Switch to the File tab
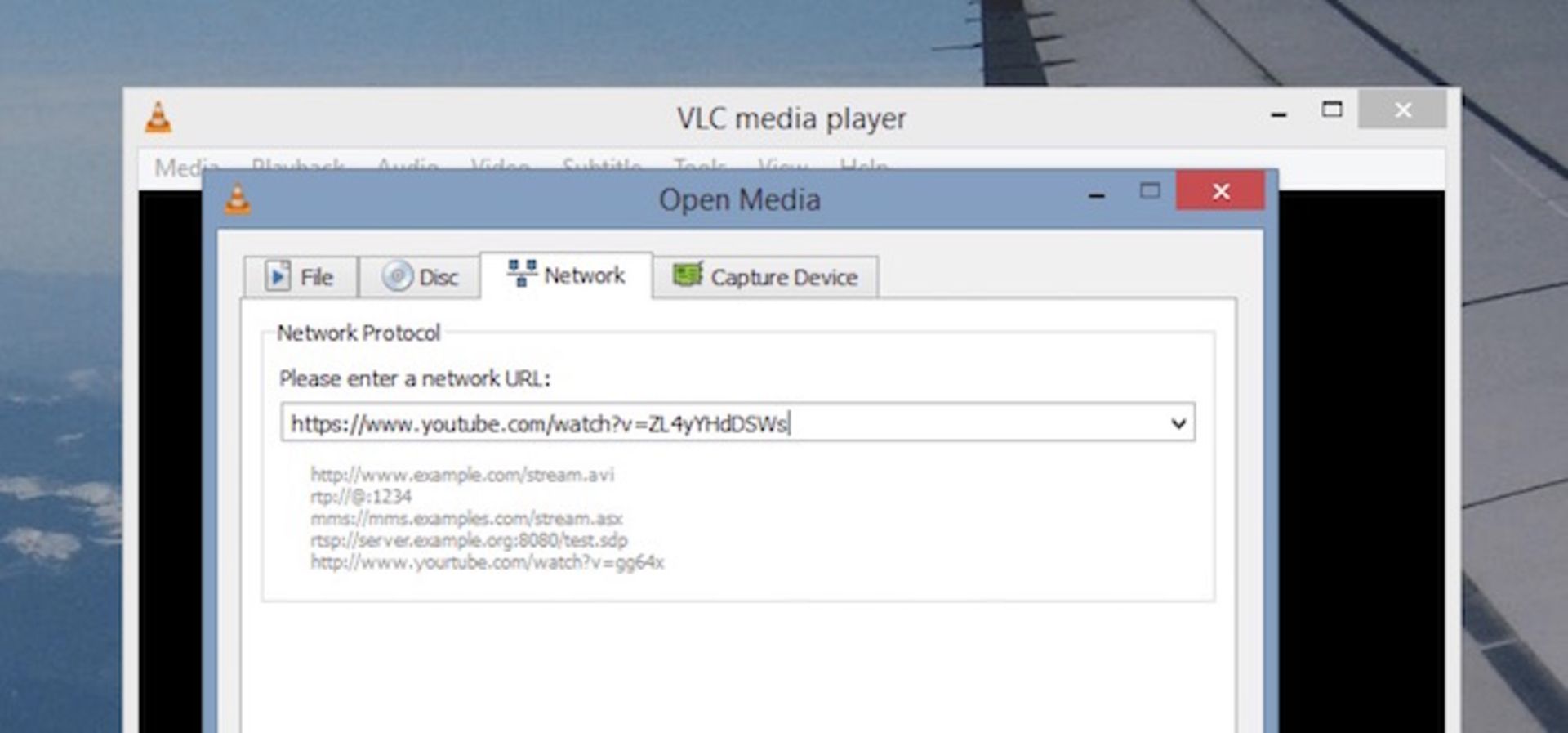 (301, 277)
